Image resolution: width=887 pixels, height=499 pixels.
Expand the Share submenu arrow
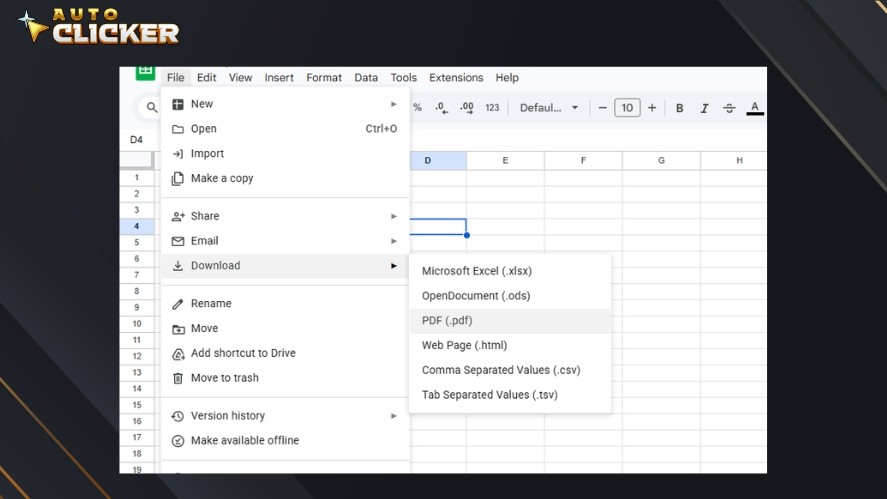pos(394,216)
